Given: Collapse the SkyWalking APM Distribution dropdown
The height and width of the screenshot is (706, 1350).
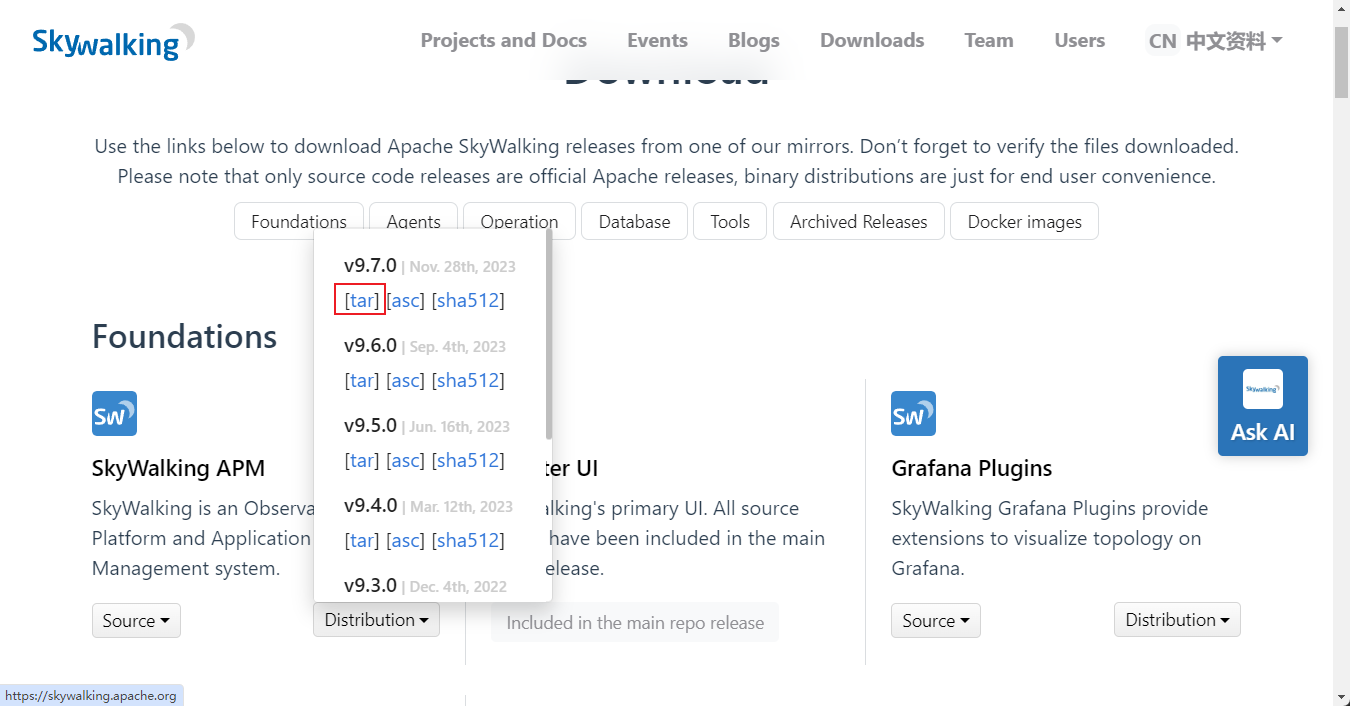Looking at the screenshot, I should click(376, 620).
